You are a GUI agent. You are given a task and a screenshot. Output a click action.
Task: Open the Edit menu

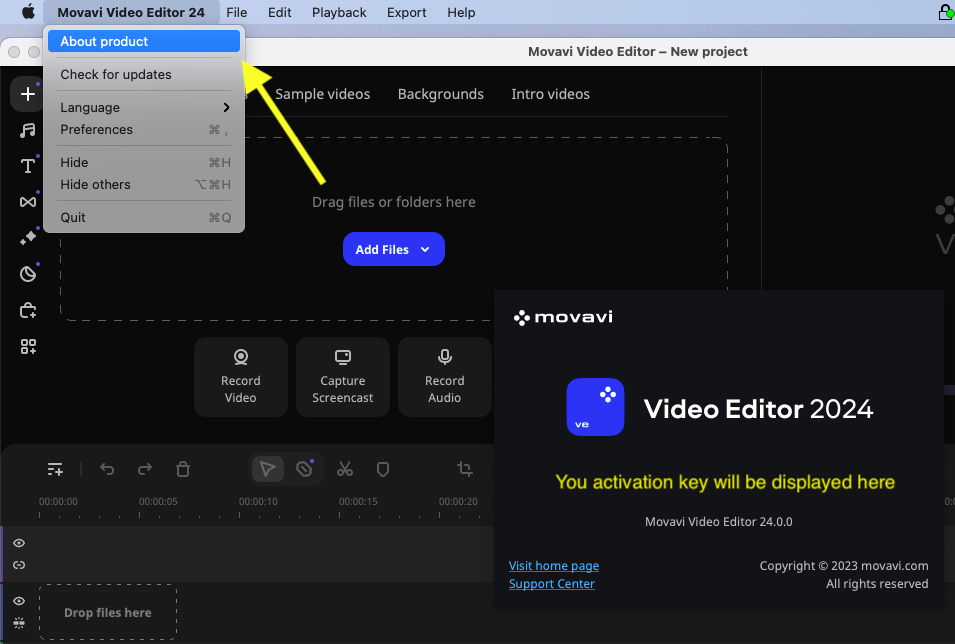280,12
